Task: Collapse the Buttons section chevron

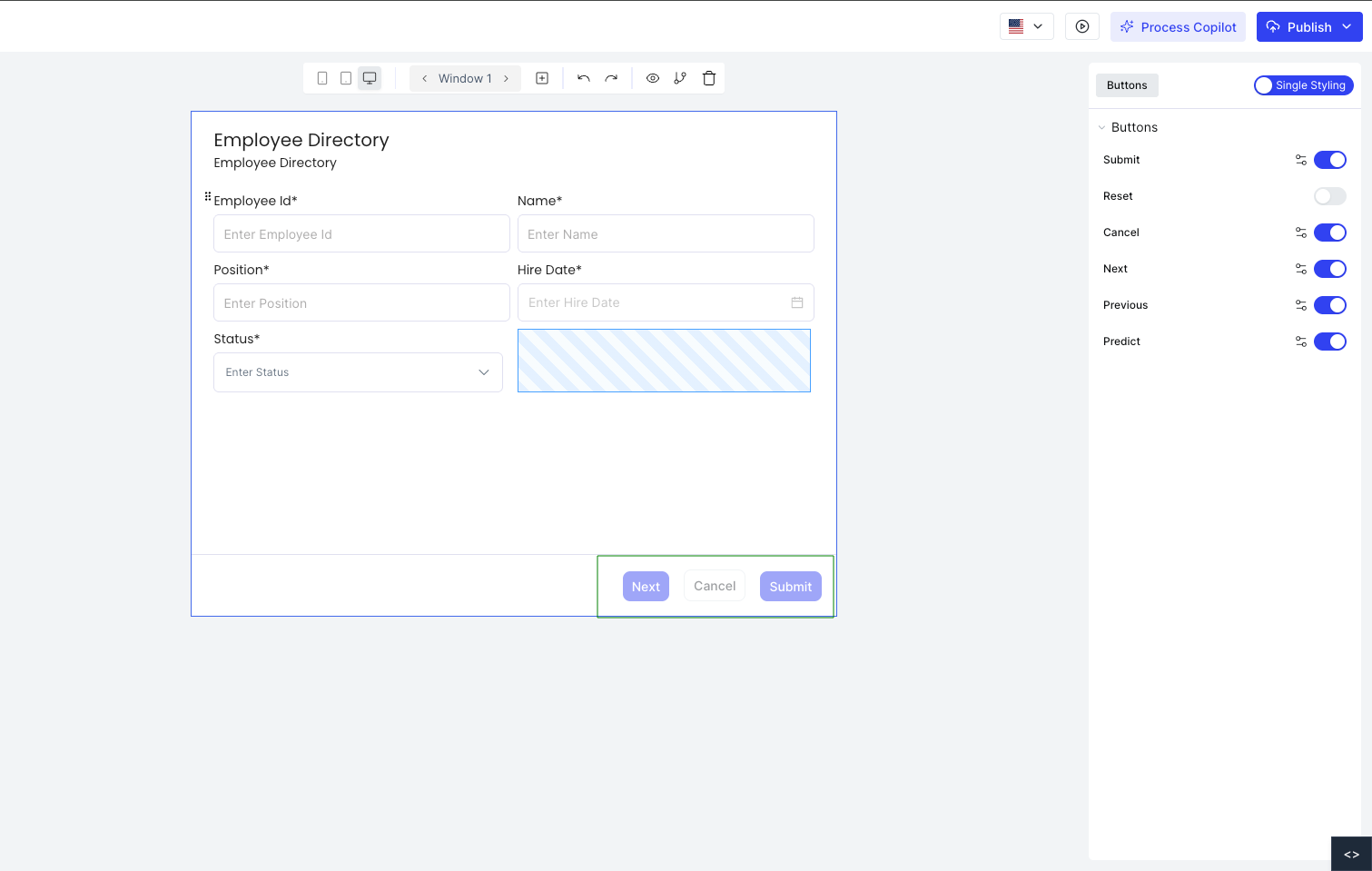Action: click(x=1102, y=127)
